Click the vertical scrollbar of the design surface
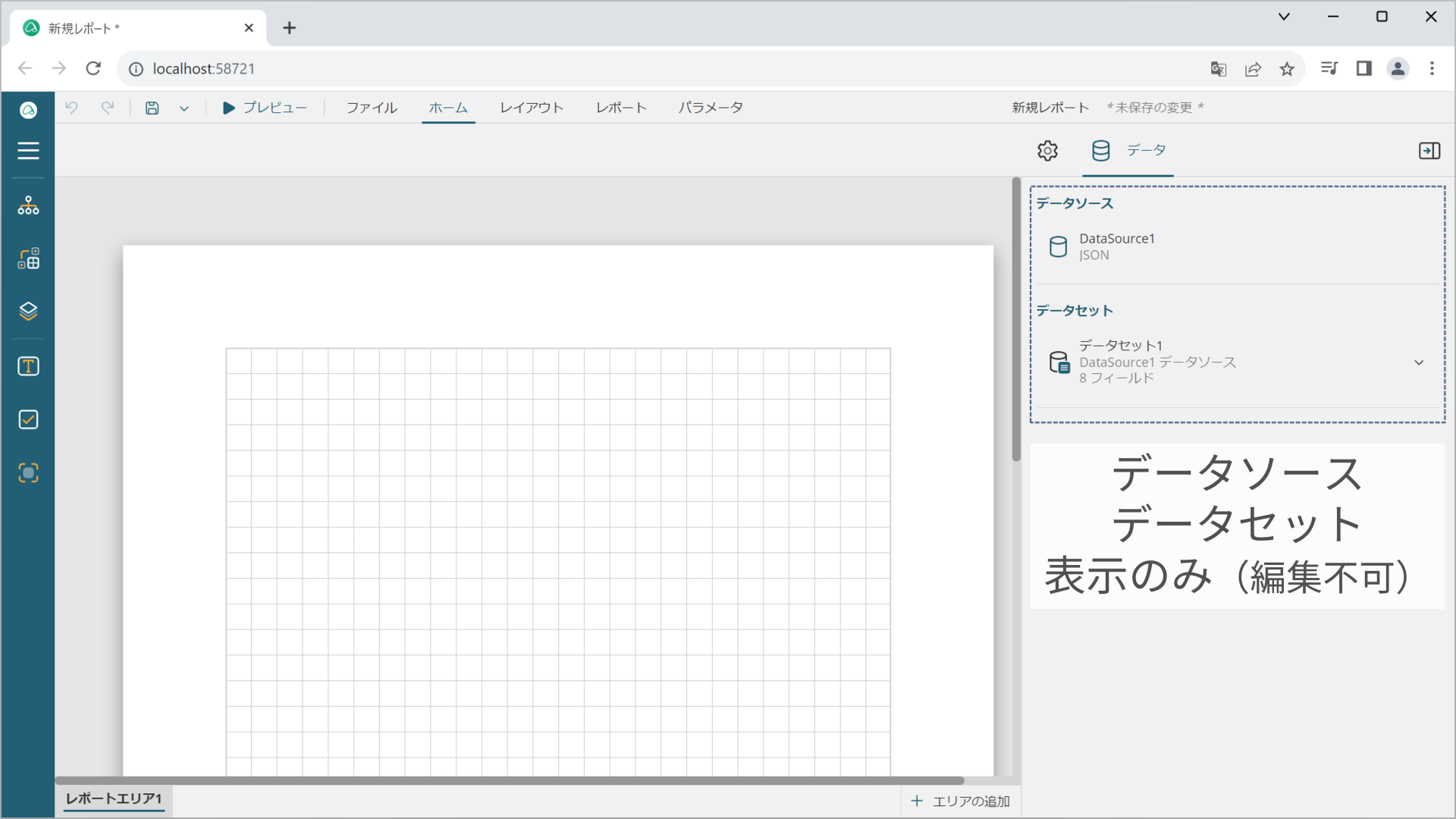The height and width of the screenshot is (819, 1456). [x=1016, y=319]
